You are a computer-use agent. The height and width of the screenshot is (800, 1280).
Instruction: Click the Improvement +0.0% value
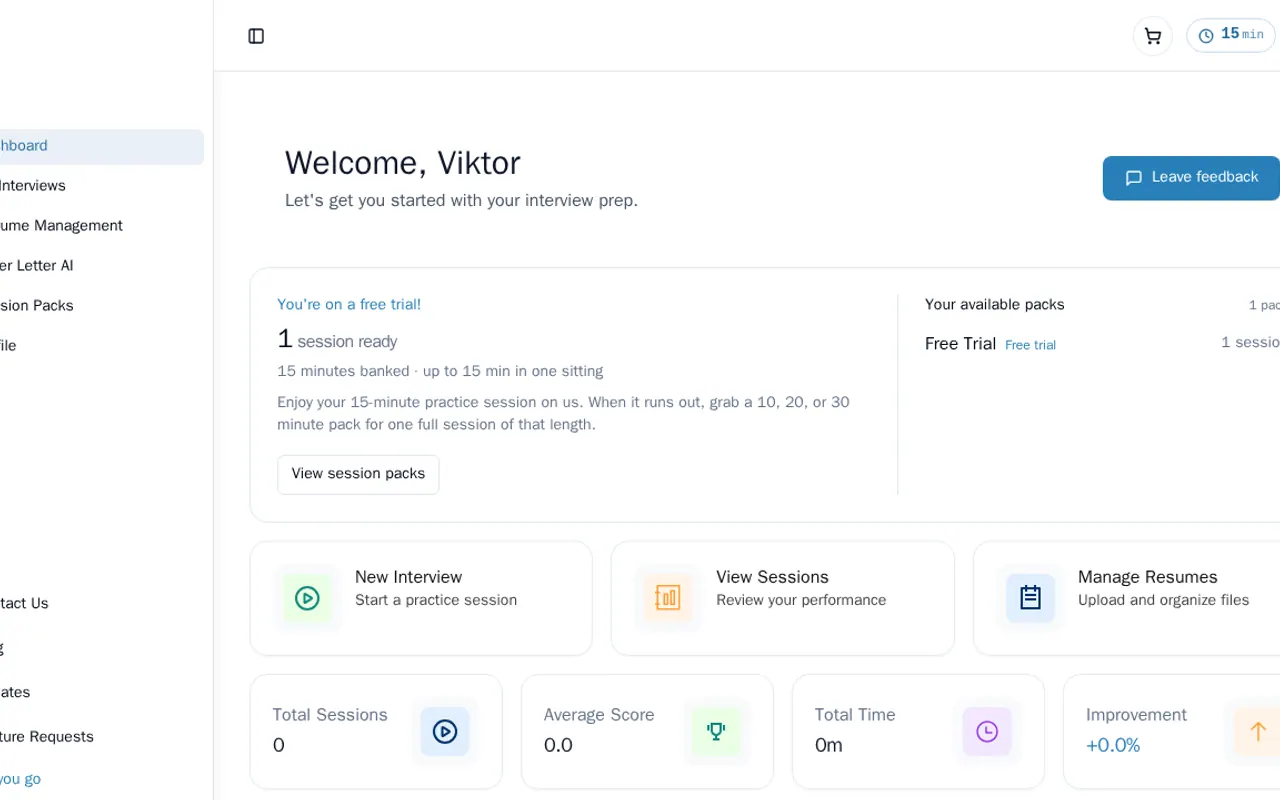tap(1113, 745)
